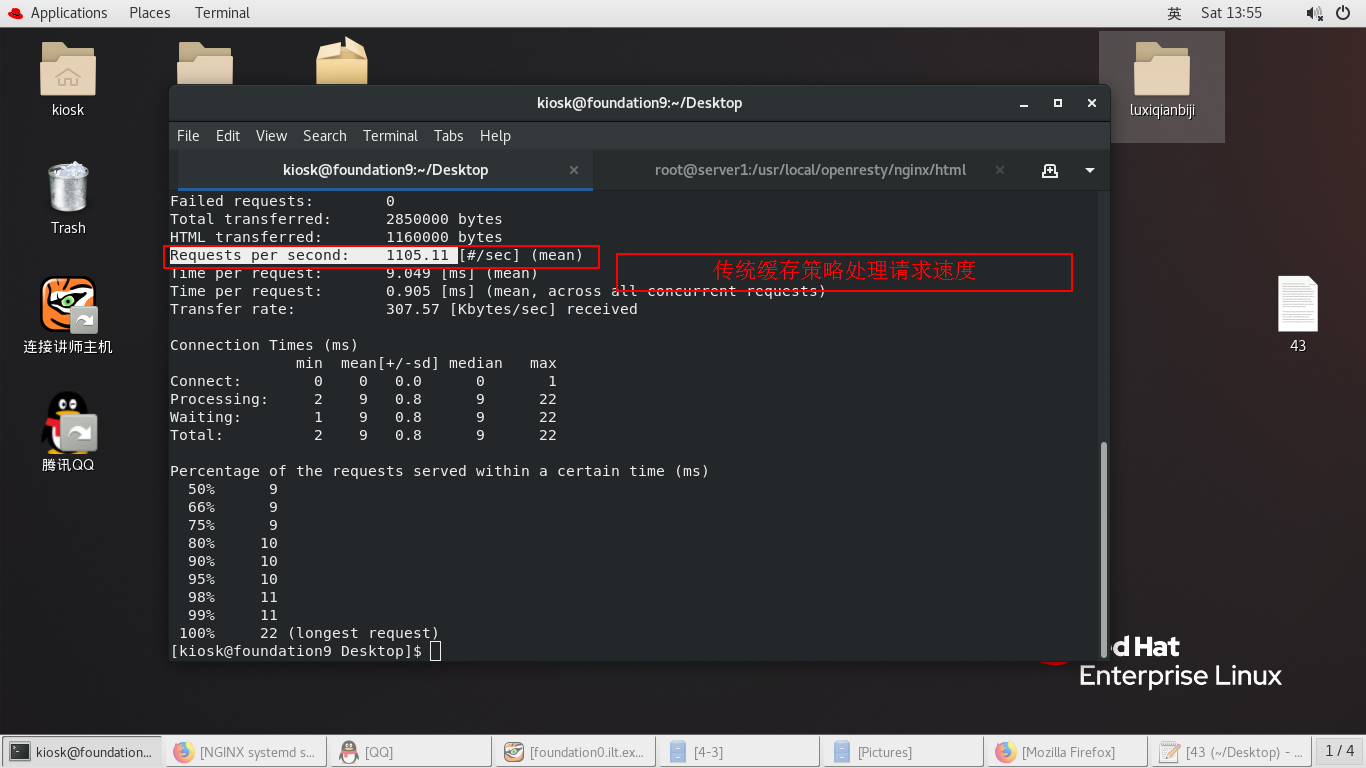
Task: Click 'Connection Times (ms)' heading
Action: 264,345
